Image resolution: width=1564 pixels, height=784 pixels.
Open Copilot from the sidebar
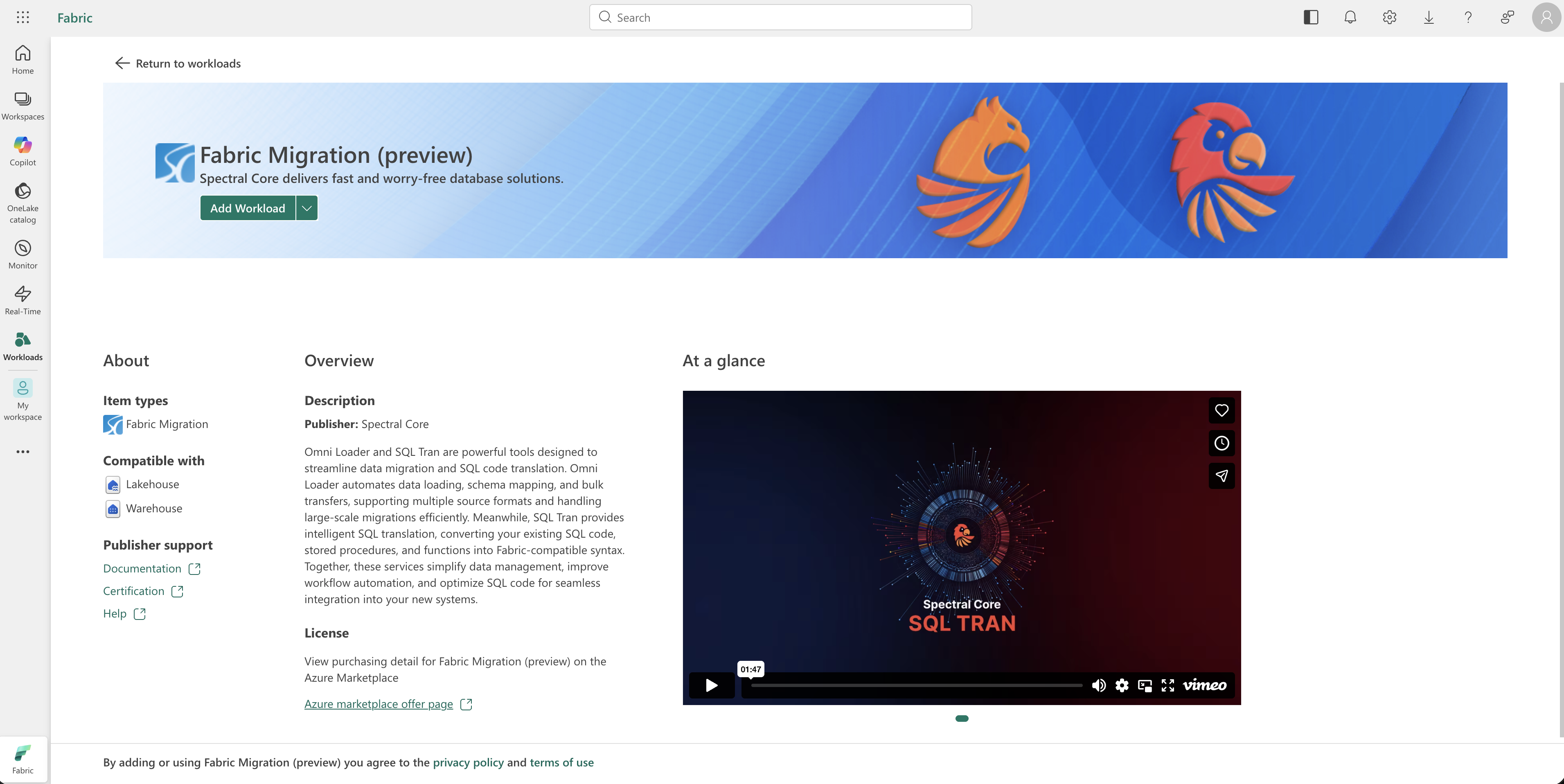pyautogui.click(x=23, y=151)
